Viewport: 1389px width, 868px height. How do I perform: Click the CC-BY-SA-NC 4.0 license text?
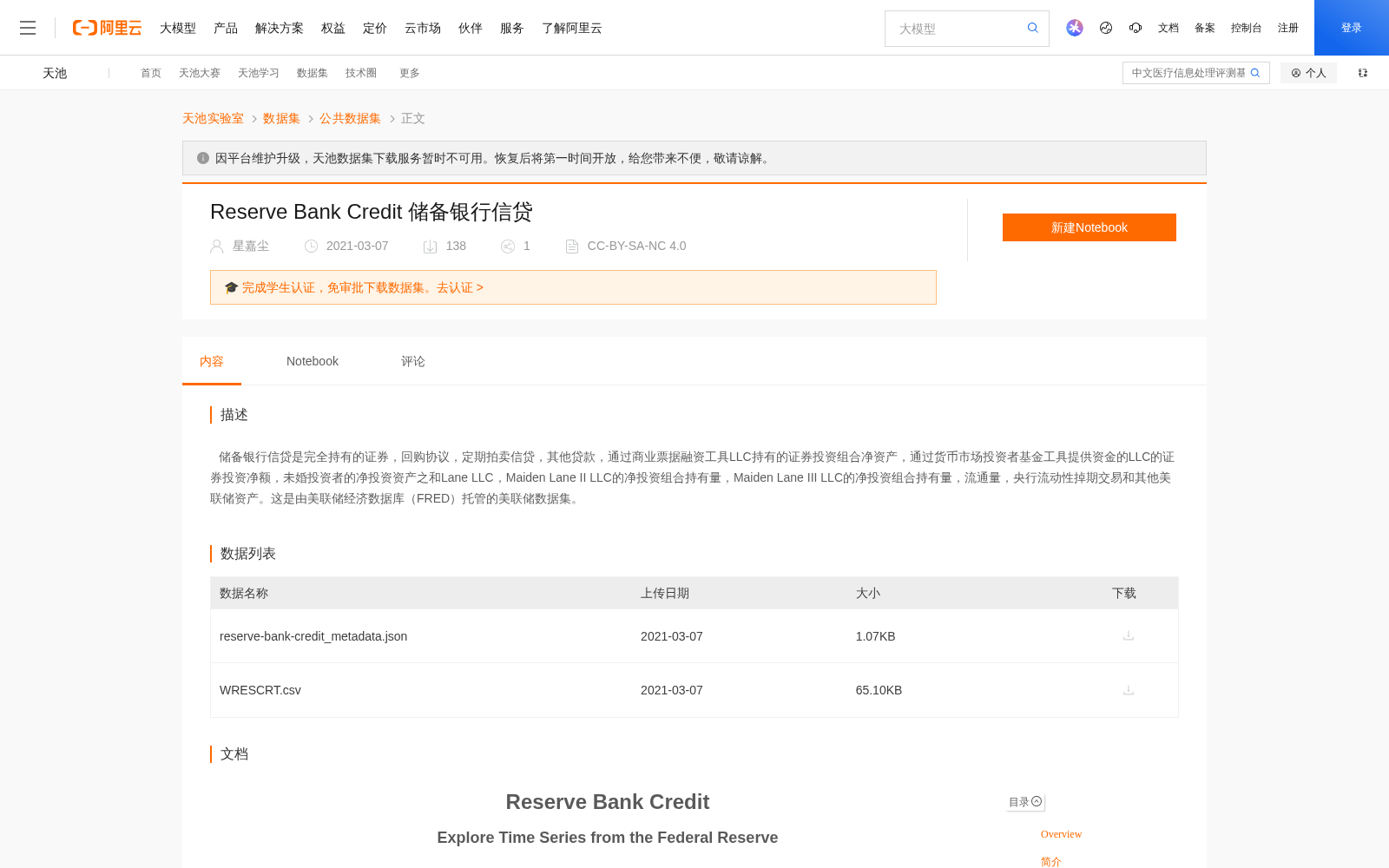(x=636, y=247)
